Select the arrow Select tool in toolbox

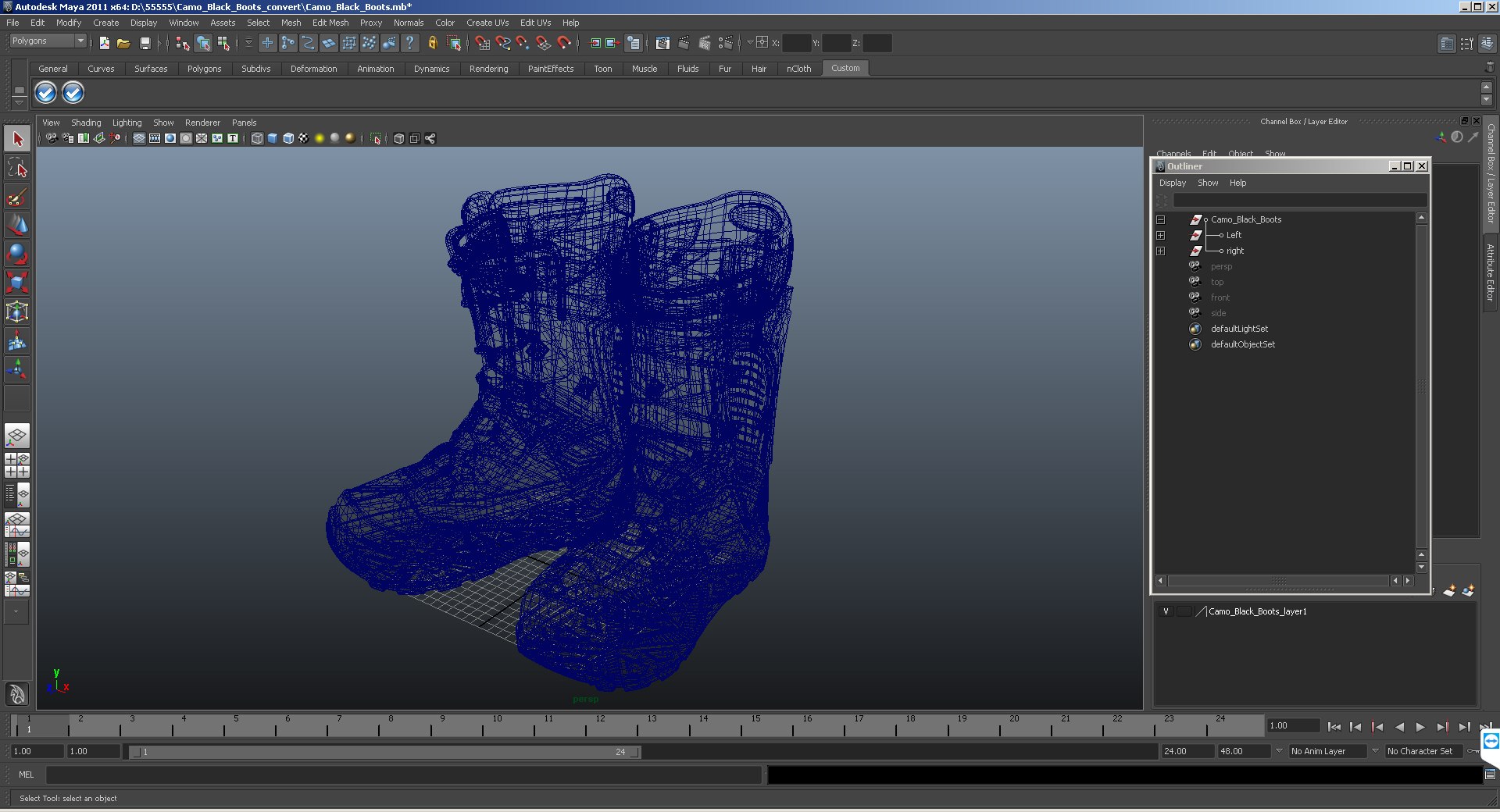pyautogui.click(x=17, y=140)
